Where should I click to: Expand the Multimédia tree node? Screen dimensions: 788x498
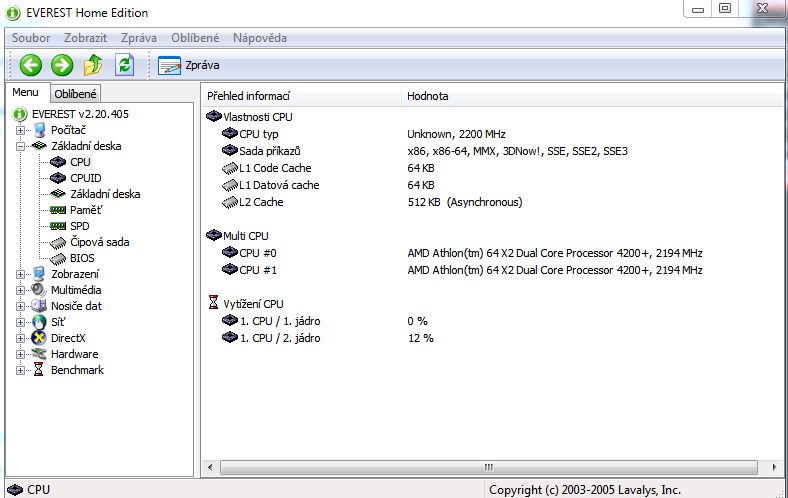pos(20,290)
